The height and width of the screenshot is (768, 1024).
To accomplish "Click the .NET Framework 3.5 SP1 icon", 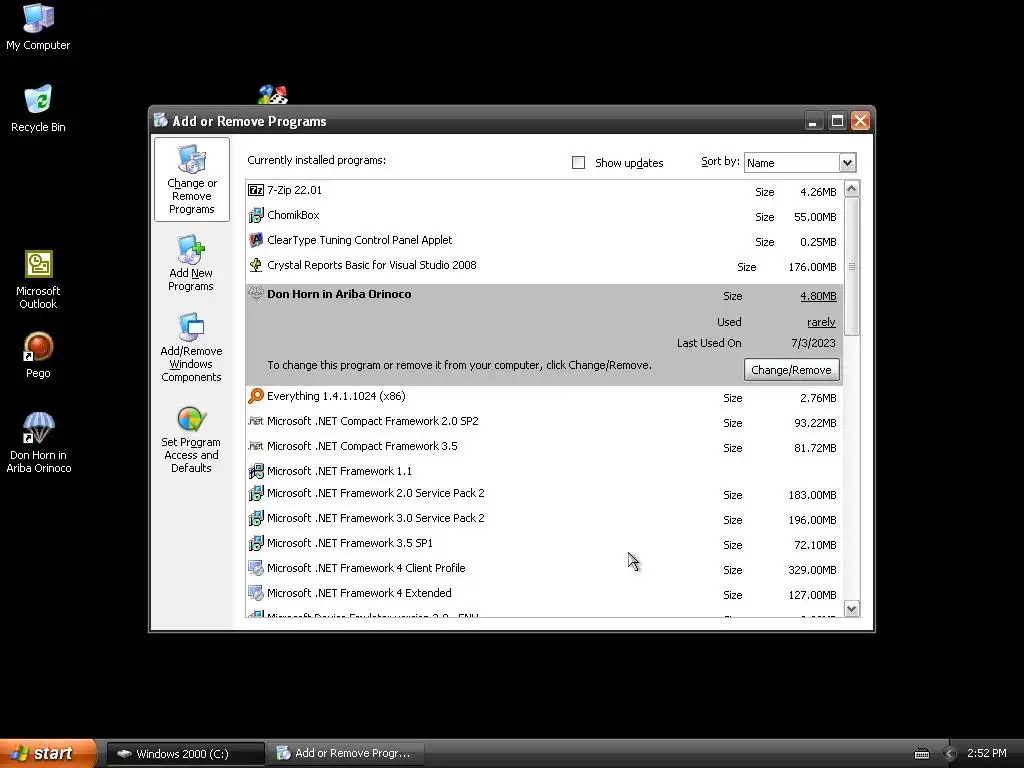I will click(256, 543).
